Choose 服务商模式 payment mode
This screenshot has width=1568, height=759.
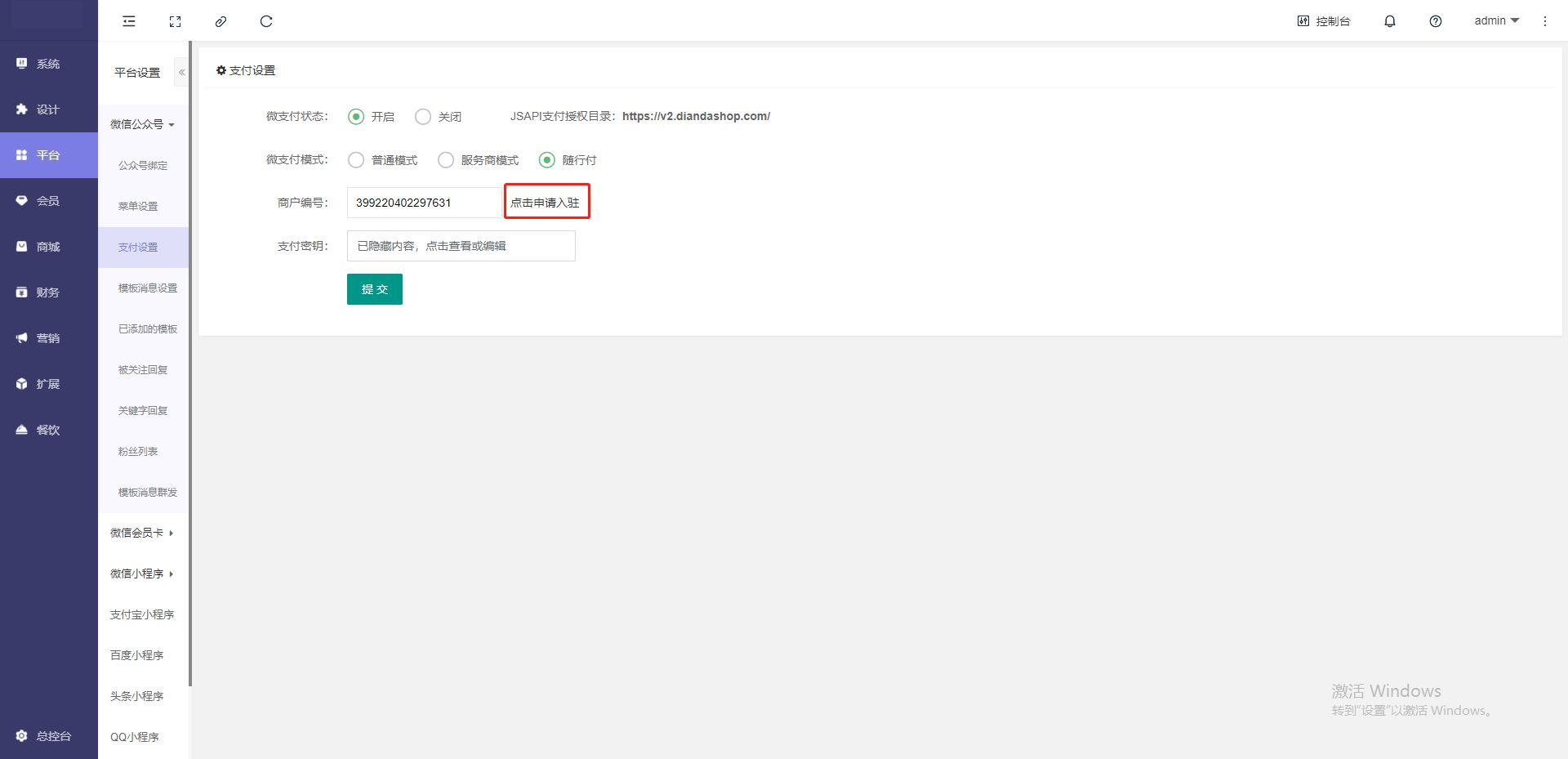click(446, 160)
